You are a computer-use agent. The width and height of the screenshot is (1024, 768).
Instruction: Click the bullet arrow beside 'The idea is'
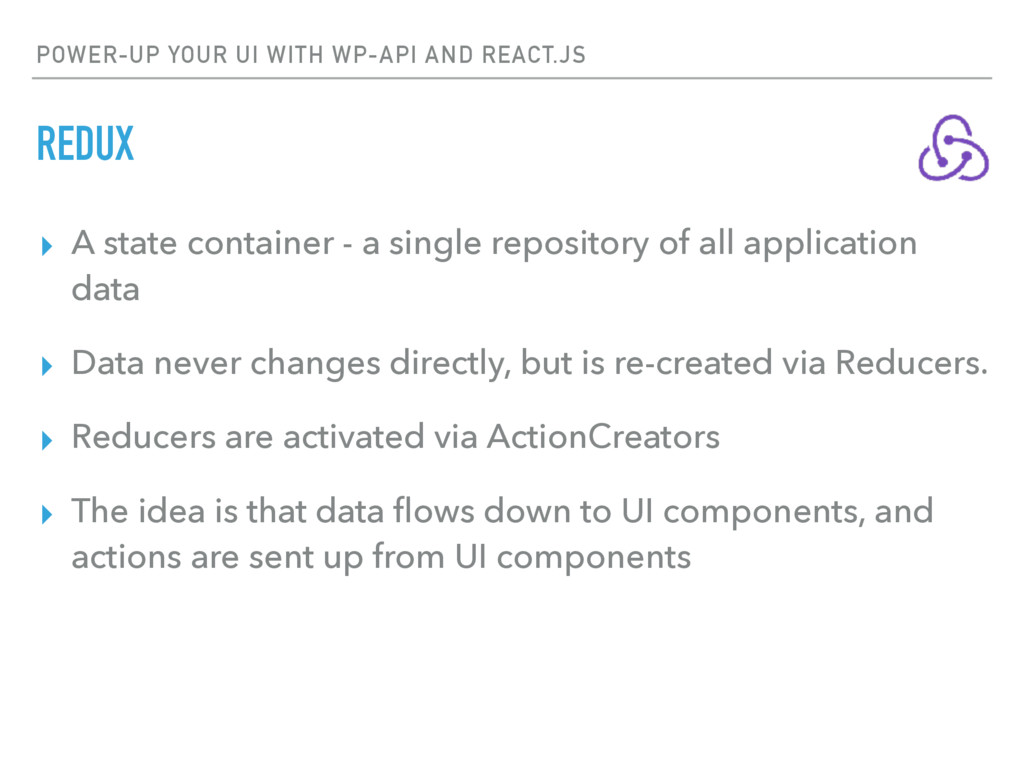46,515
